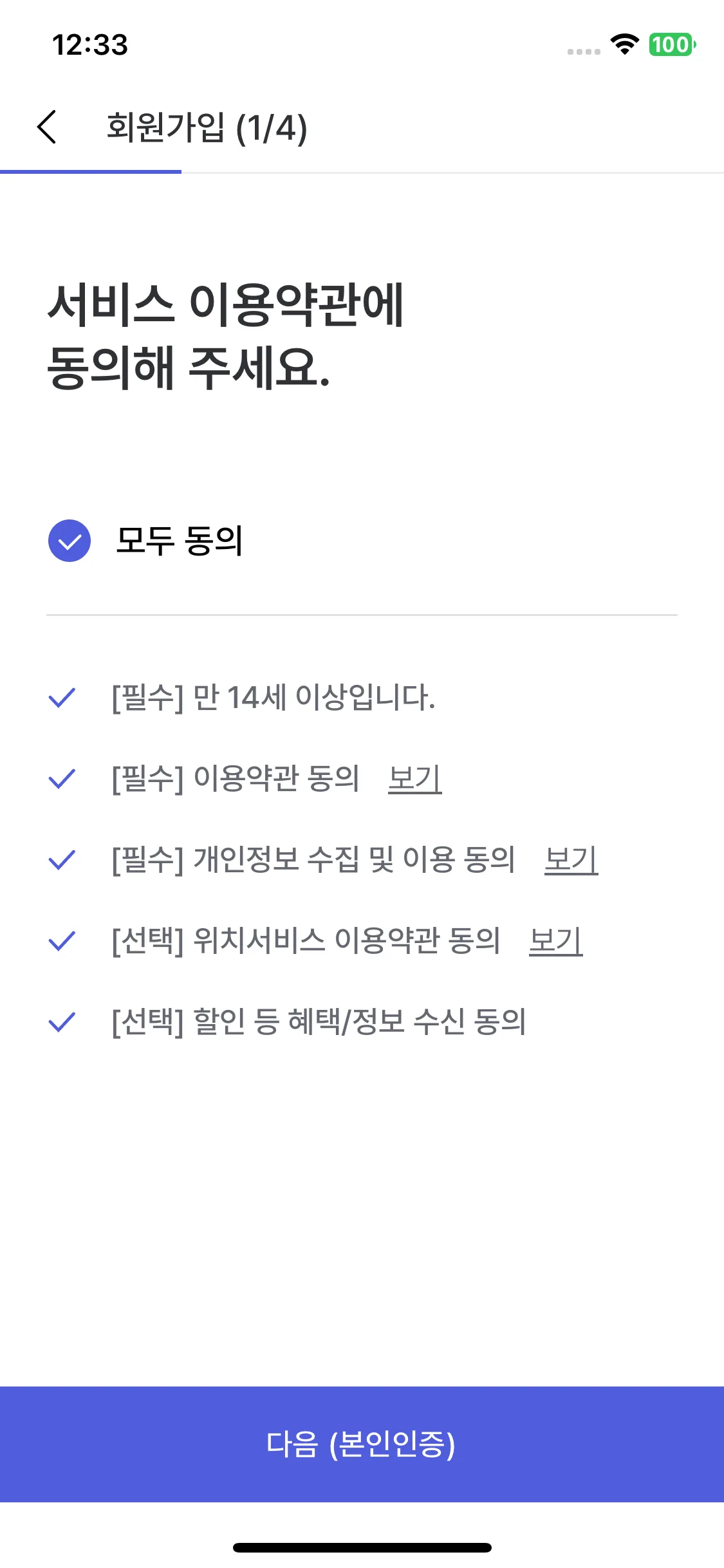Tap the back arrow icon
The height and width of the screenshot is (1568, 724).
(x=47, y=127)
